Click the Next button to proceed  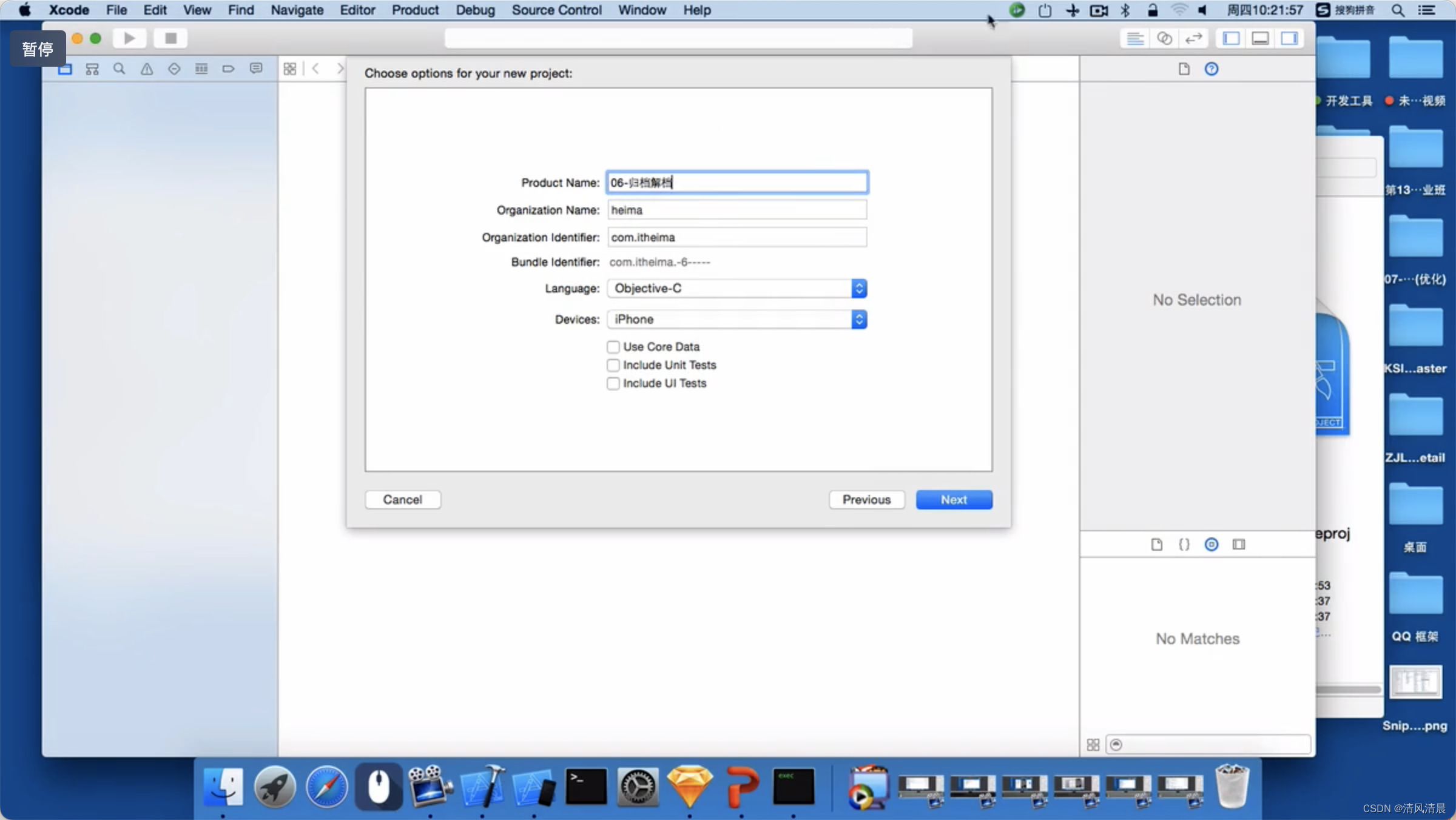(953, 499)
